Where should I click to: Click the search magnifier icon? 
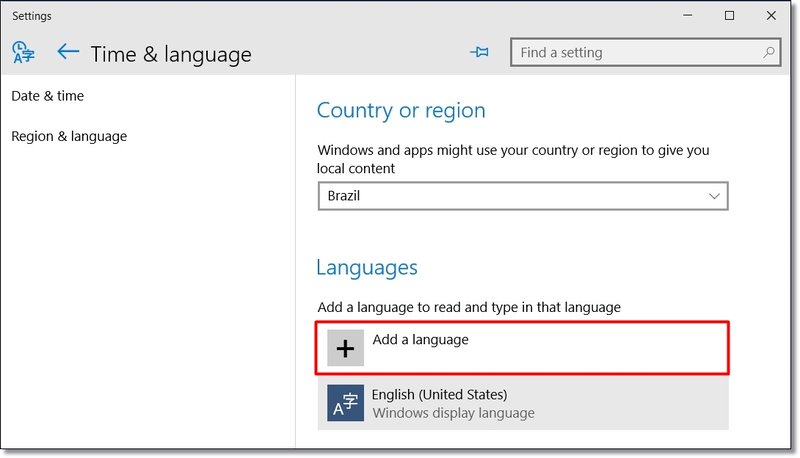pyautogui.click(x=768, y=52)
